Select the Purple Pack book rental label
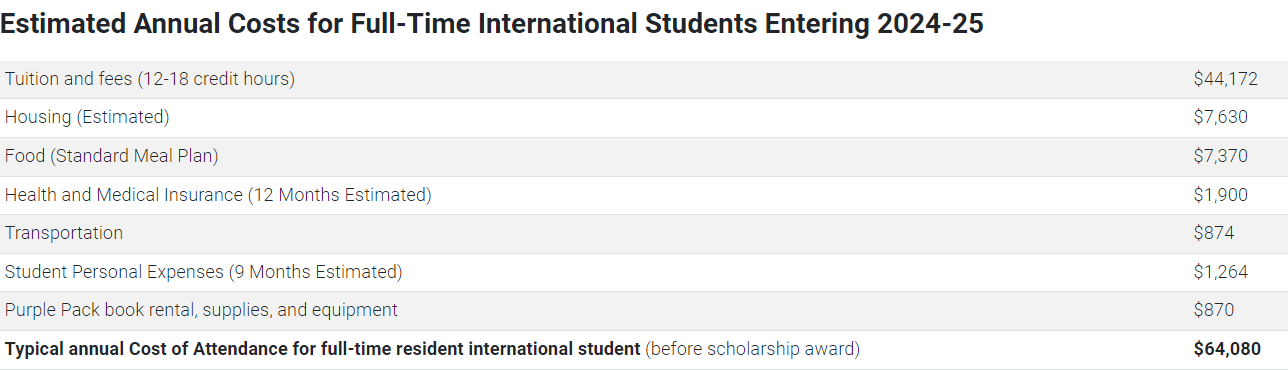This screenshot has height=370, width=1288. tap(201, 310)
